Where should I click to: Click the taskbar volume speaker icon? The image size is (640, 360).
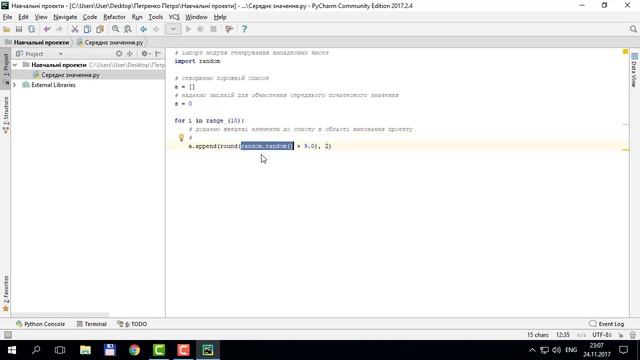(556, 350)
